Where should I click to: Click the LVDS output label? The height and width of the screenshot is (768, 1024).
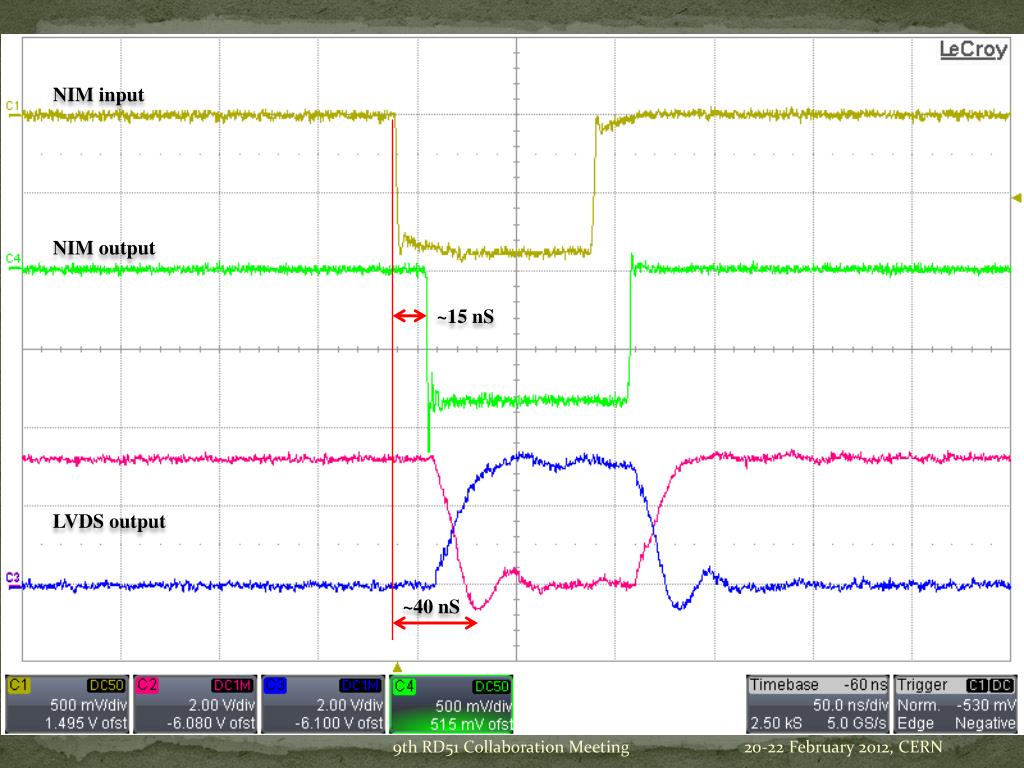(x=109, y=521)
